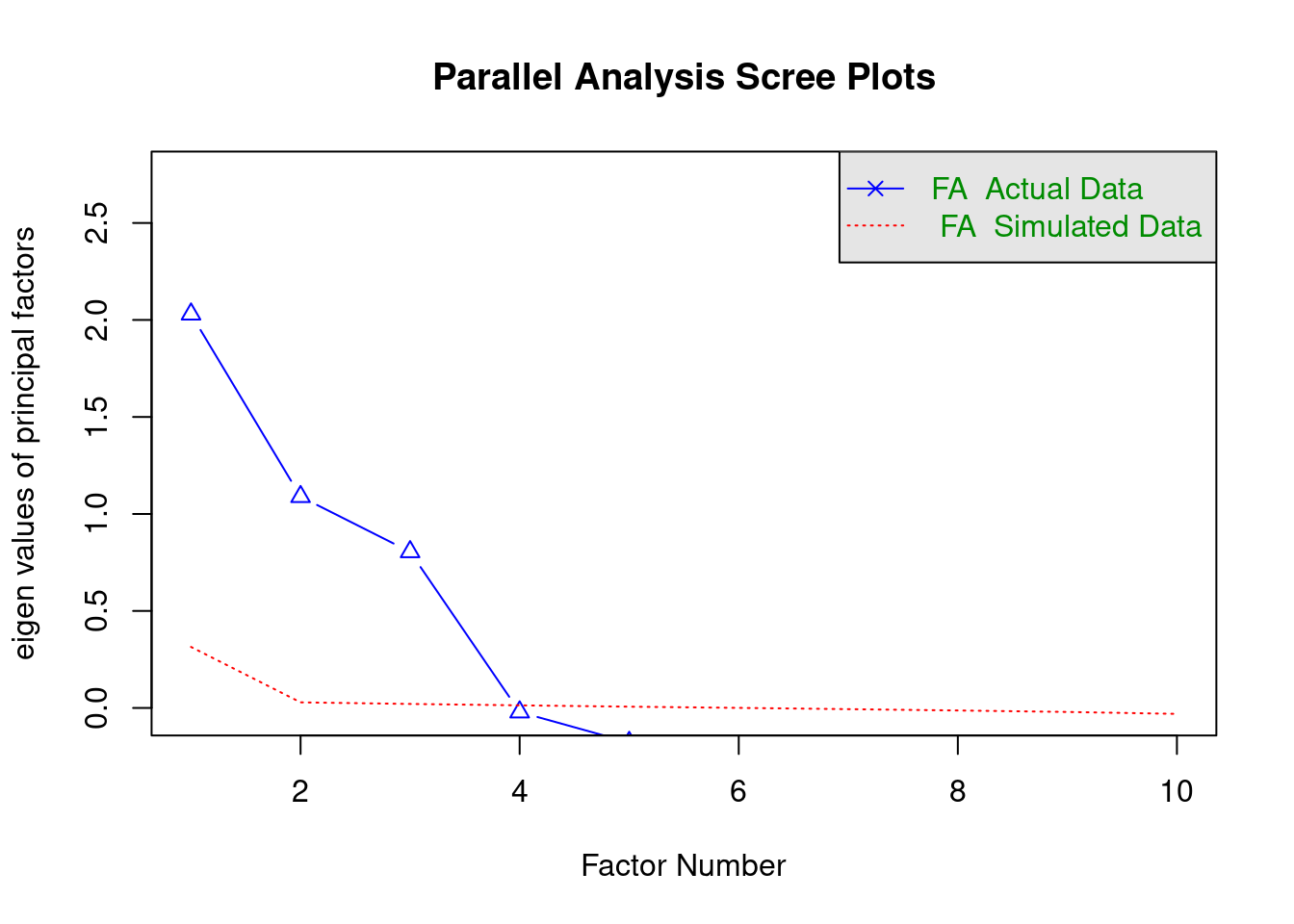Click the x-axis tick label 10

[1176, 791]
